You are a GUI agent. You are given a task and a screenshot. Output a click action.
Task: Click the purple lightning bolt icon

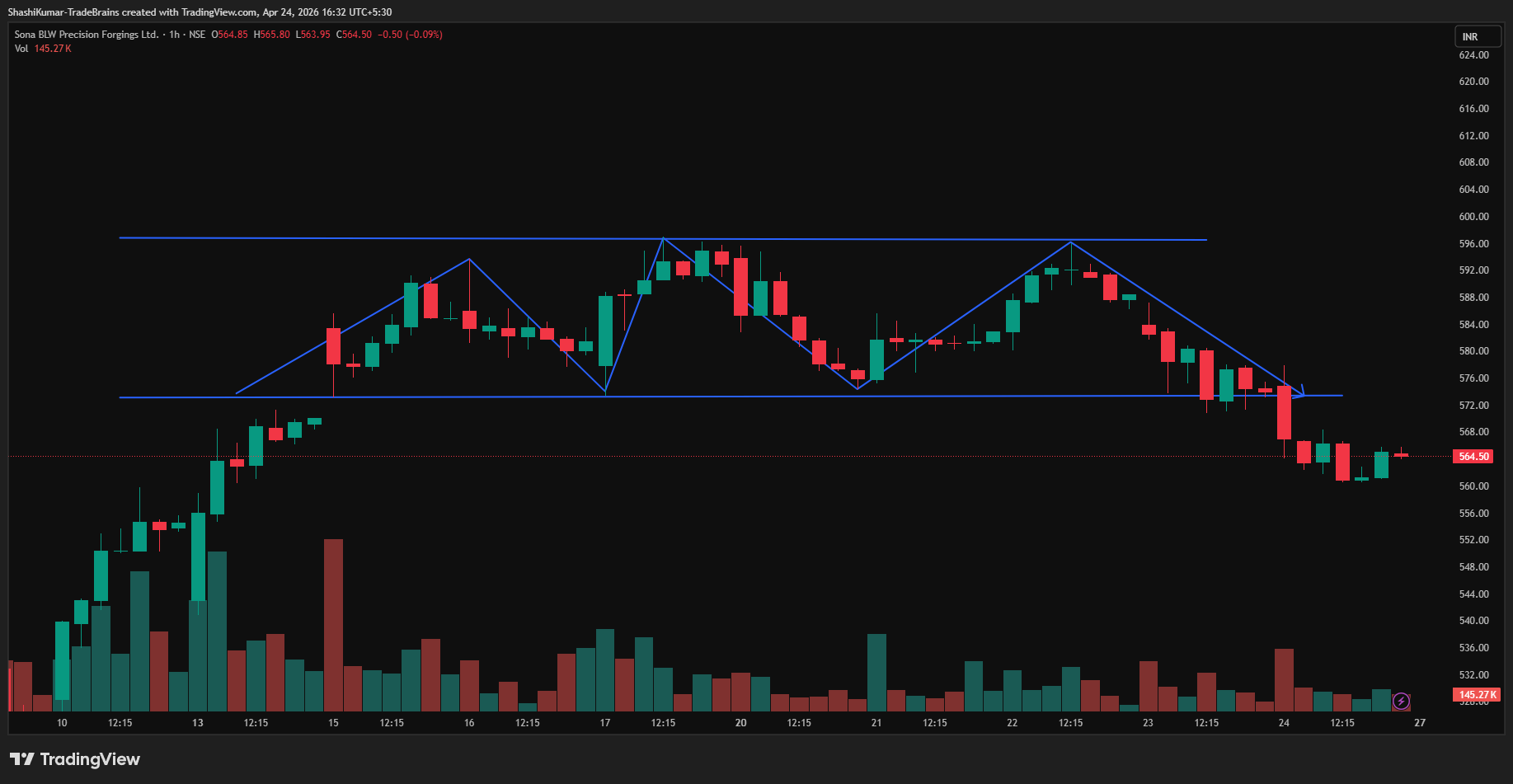click(1401, 702)
